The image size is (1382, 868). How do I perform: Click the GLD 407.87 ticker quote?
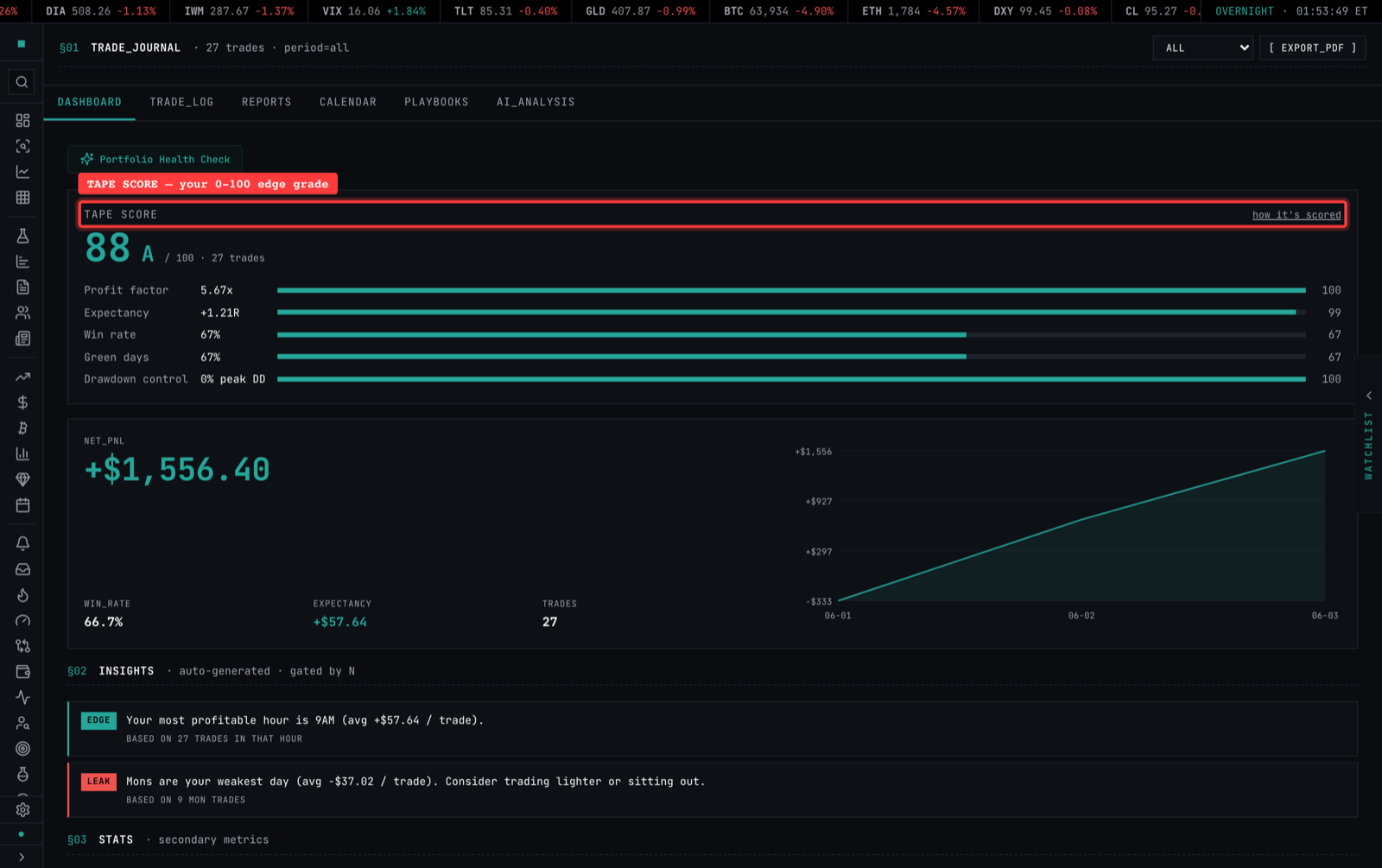(640, 11)
